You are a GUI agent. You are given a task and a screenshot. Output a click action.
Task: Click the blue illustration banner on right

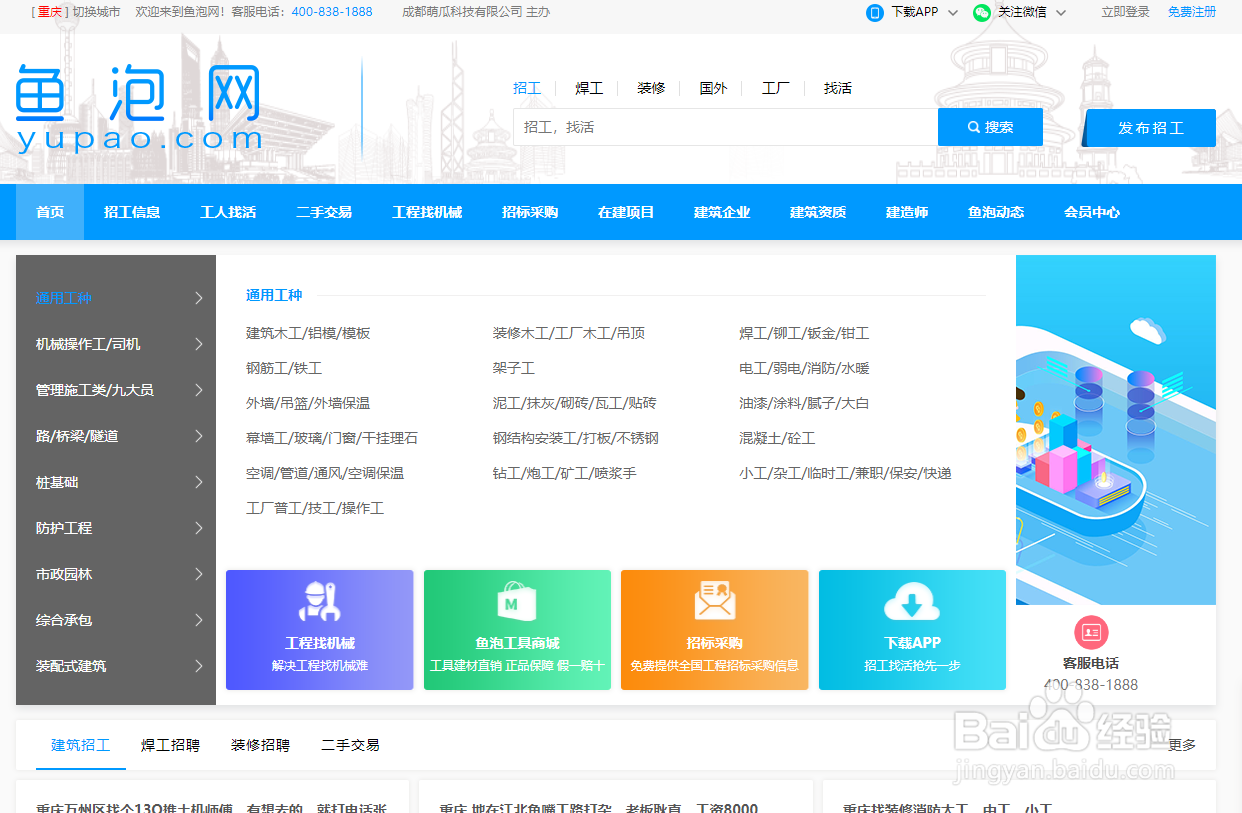[1116, 430]
